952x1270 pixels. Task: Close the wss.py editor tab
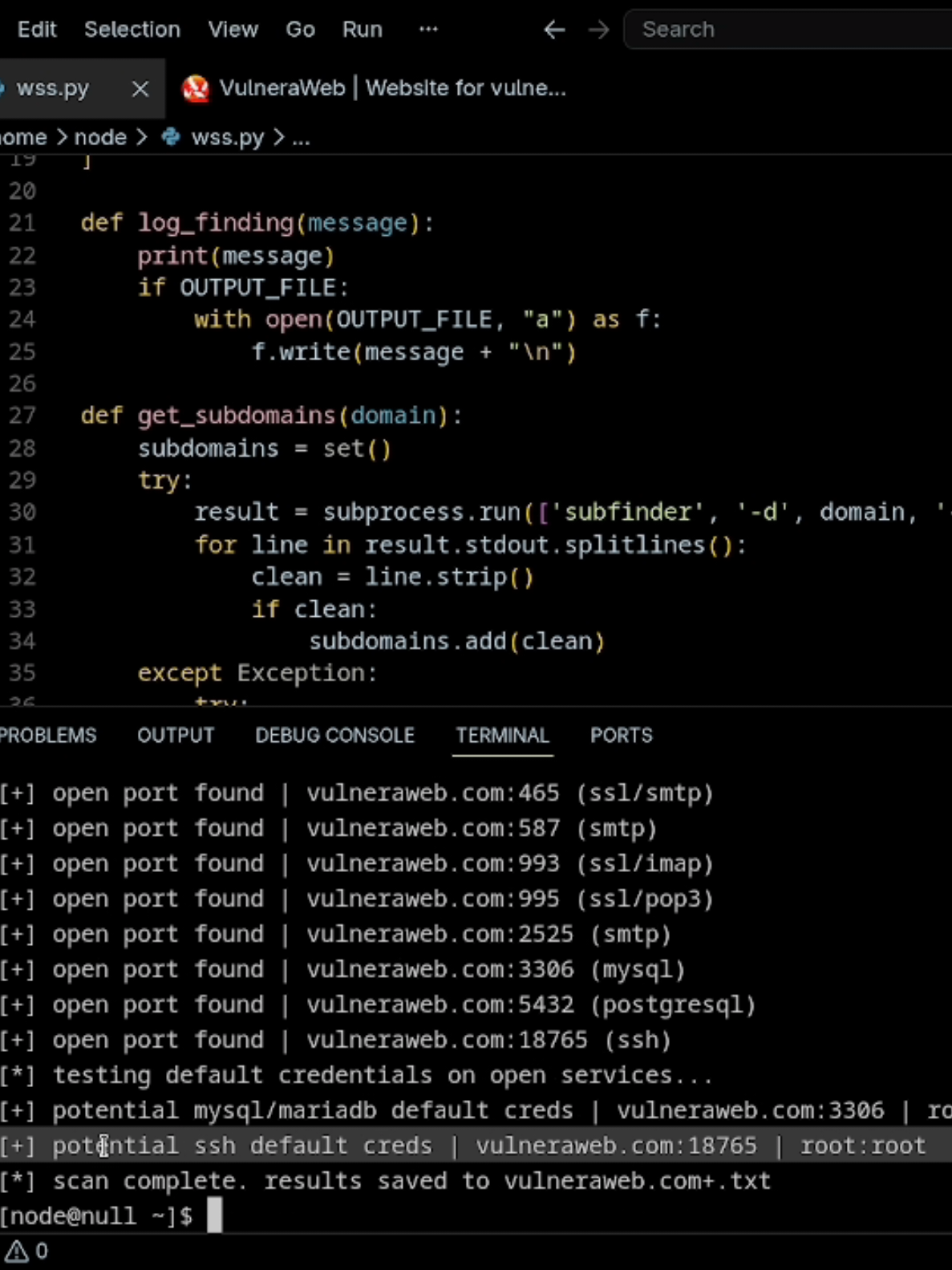pyautogui.click(x=140, y=88)
